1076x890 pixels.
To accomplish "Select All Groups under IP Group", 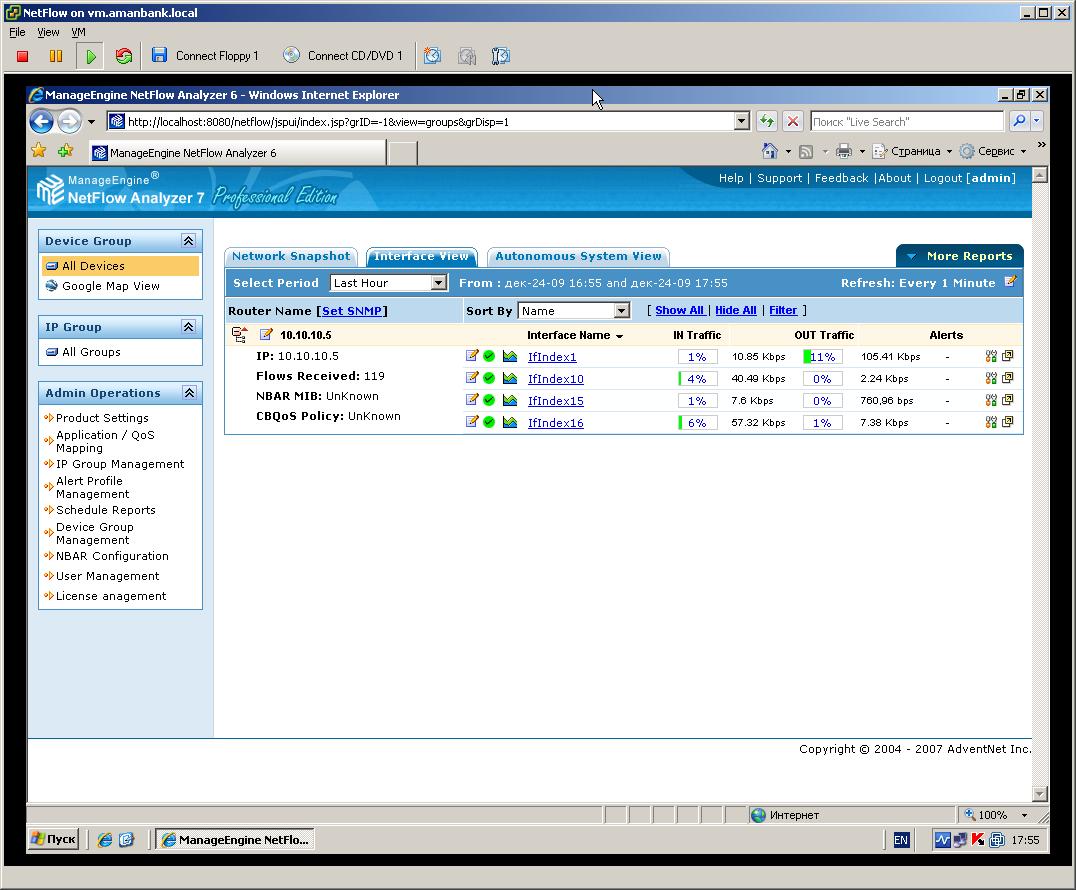I will pyautogui.click(x=91, y=352).
